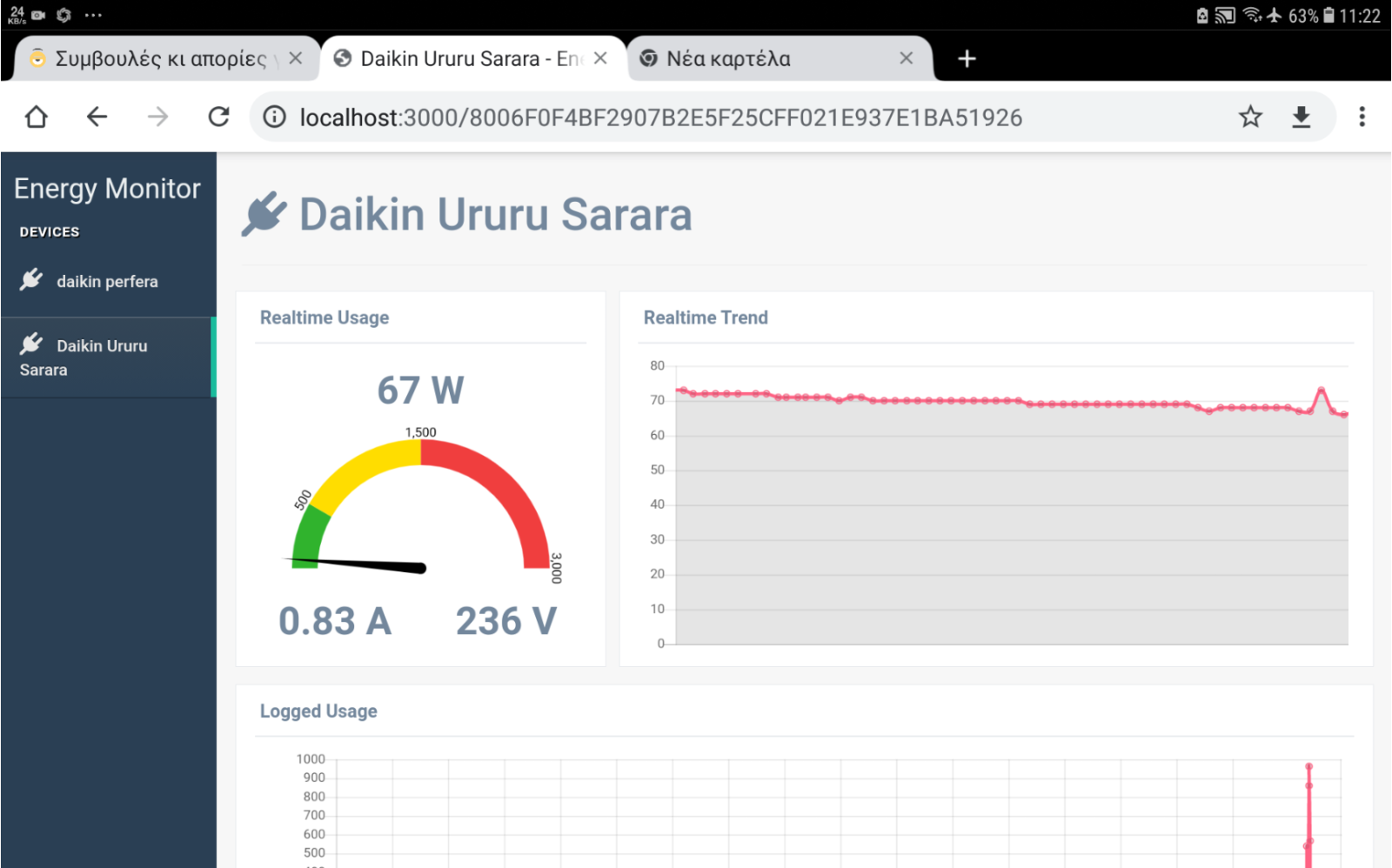Click the Wi-Fi status icon
1392x868 pixels.
pos(1252,15)
